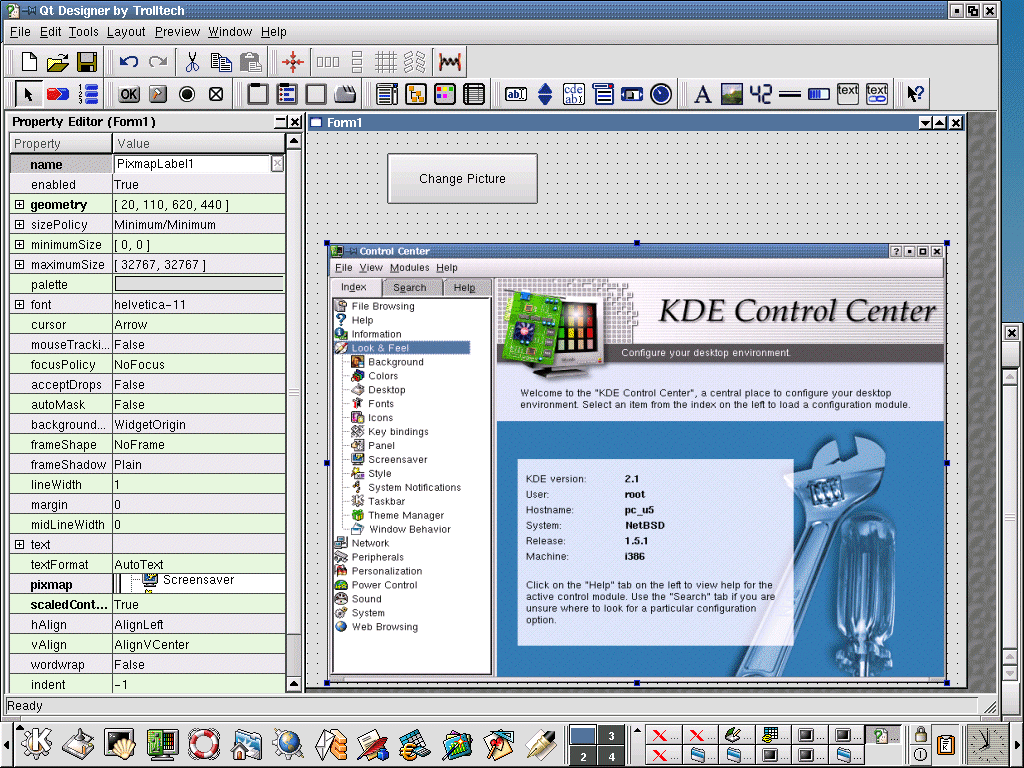Choose the RadioButton widget tool

(x=187, y=94)
